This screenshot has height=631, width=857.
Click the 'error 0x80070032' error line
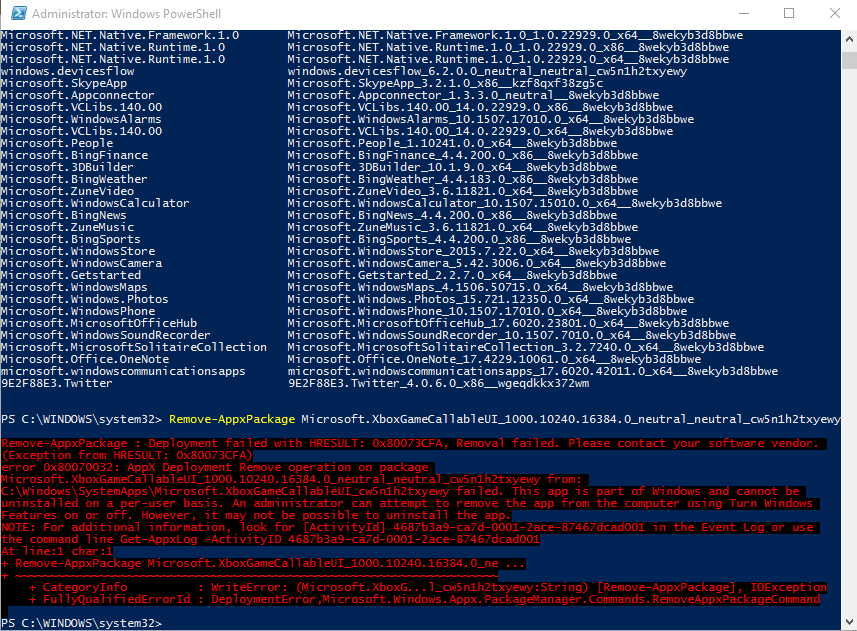click(x=215, y=467)
